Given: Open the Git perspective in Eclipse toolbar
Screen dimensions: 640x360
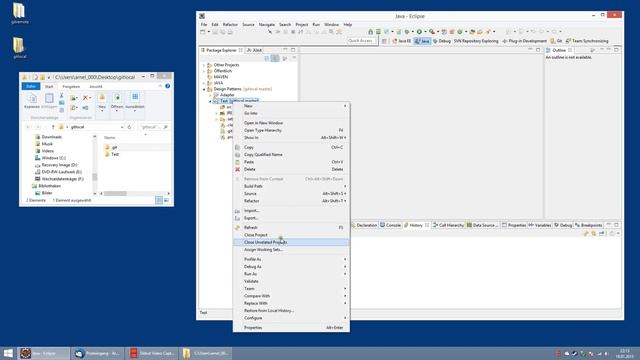Looking at the screenshot, I should 556,41.
